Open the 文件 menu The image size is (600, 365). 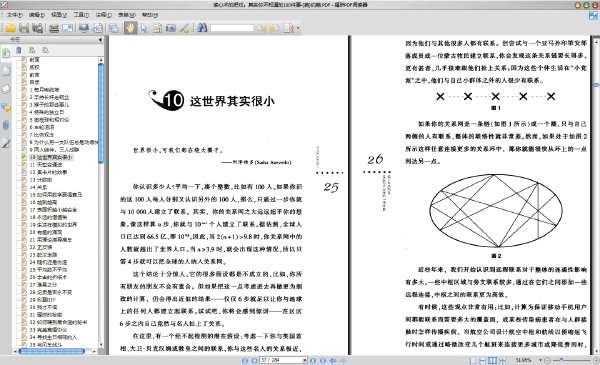(15, 15)
